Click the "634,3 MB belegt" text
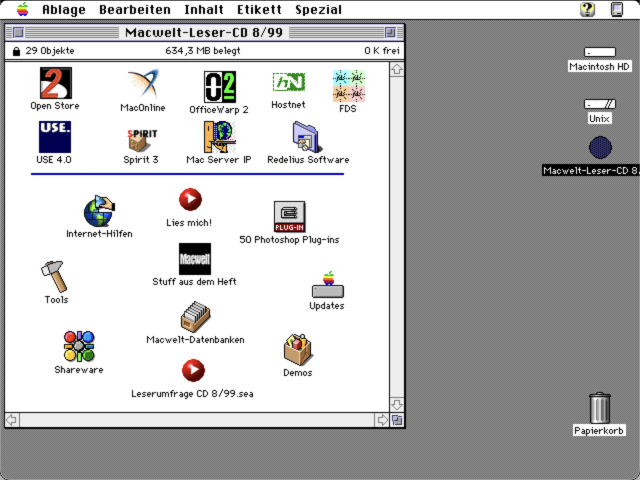This screenshot has height=480, width=640. click(203, 51)
